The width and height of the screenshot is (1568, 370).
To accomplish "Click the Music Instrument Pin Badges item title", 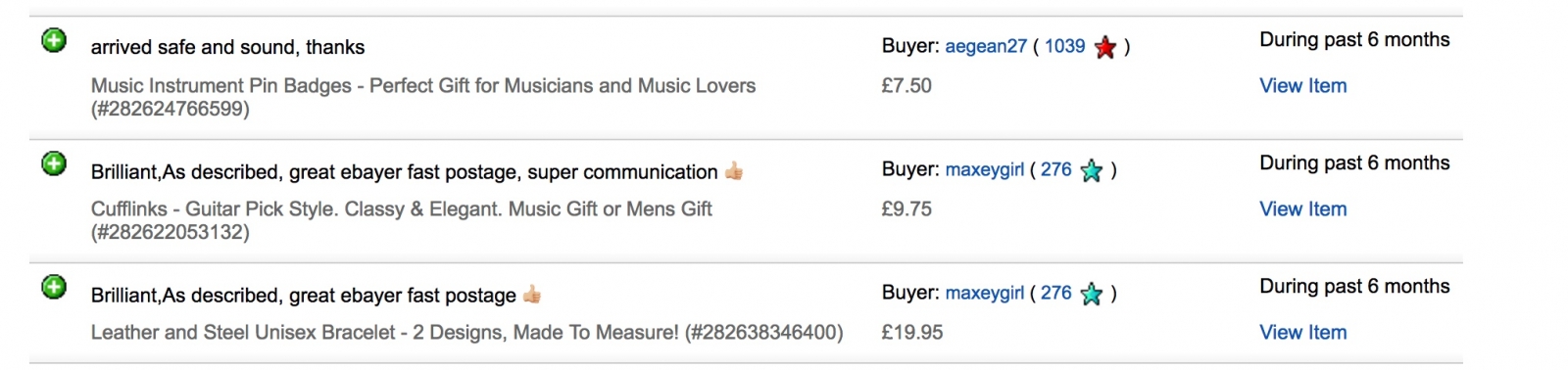I will pos(423,97).
